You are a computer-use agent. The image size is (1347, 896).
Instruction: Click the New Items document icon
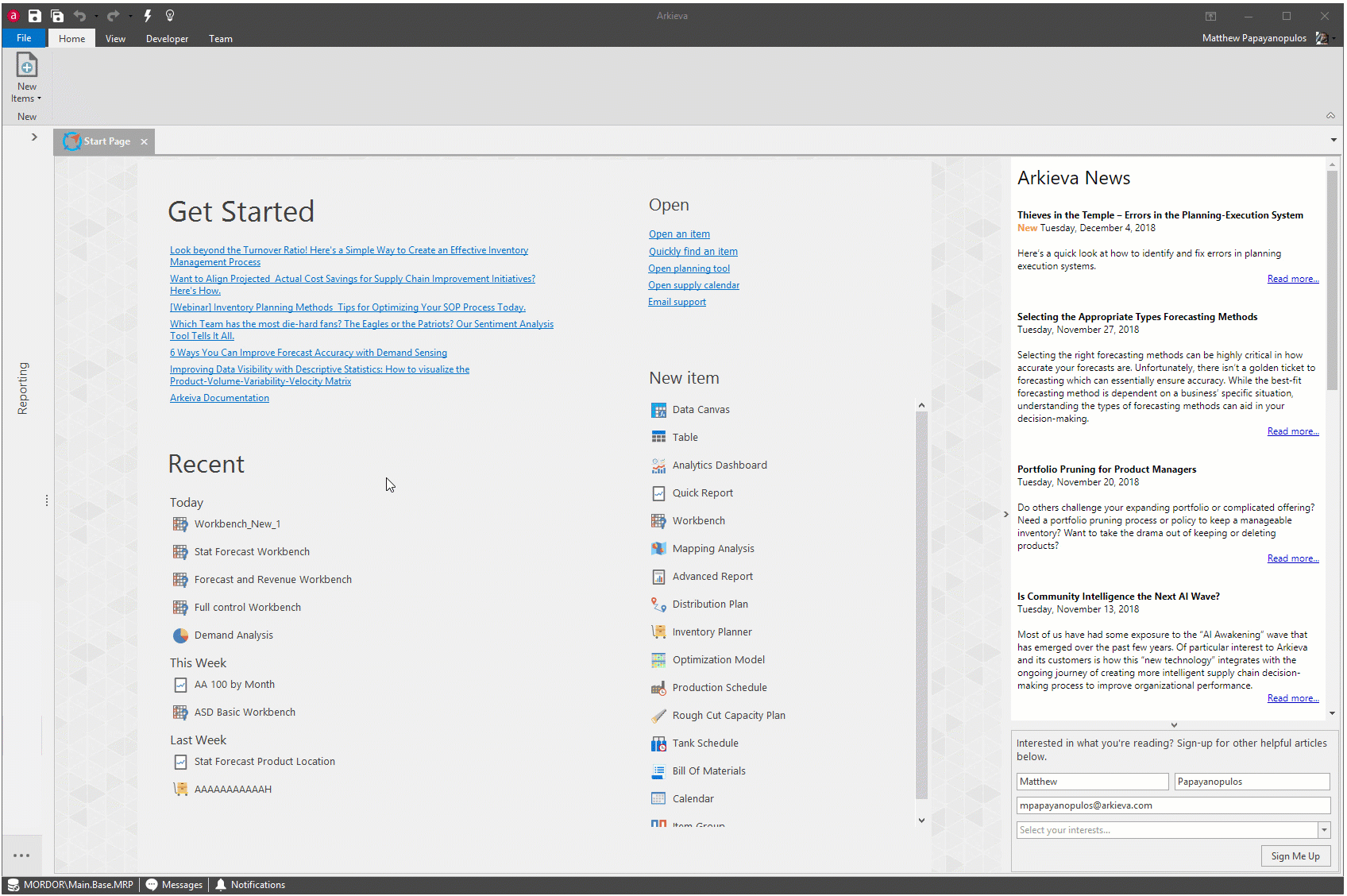click(27, 65)
